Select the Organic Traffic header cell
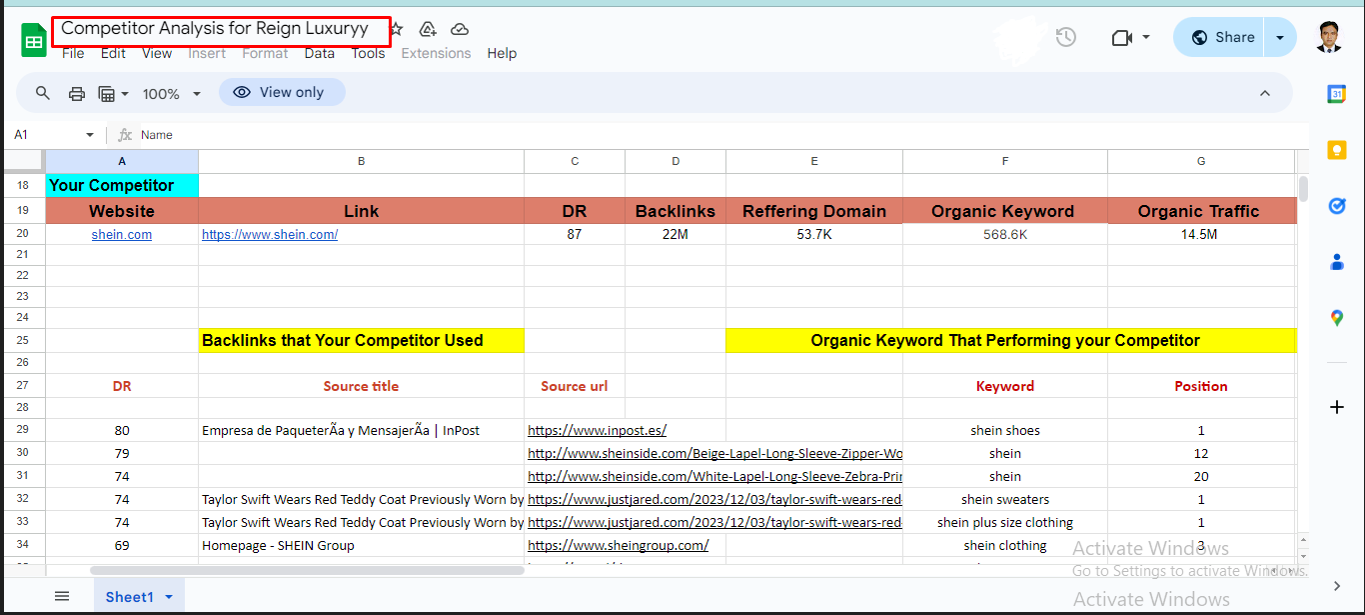 pos(1201,211)
